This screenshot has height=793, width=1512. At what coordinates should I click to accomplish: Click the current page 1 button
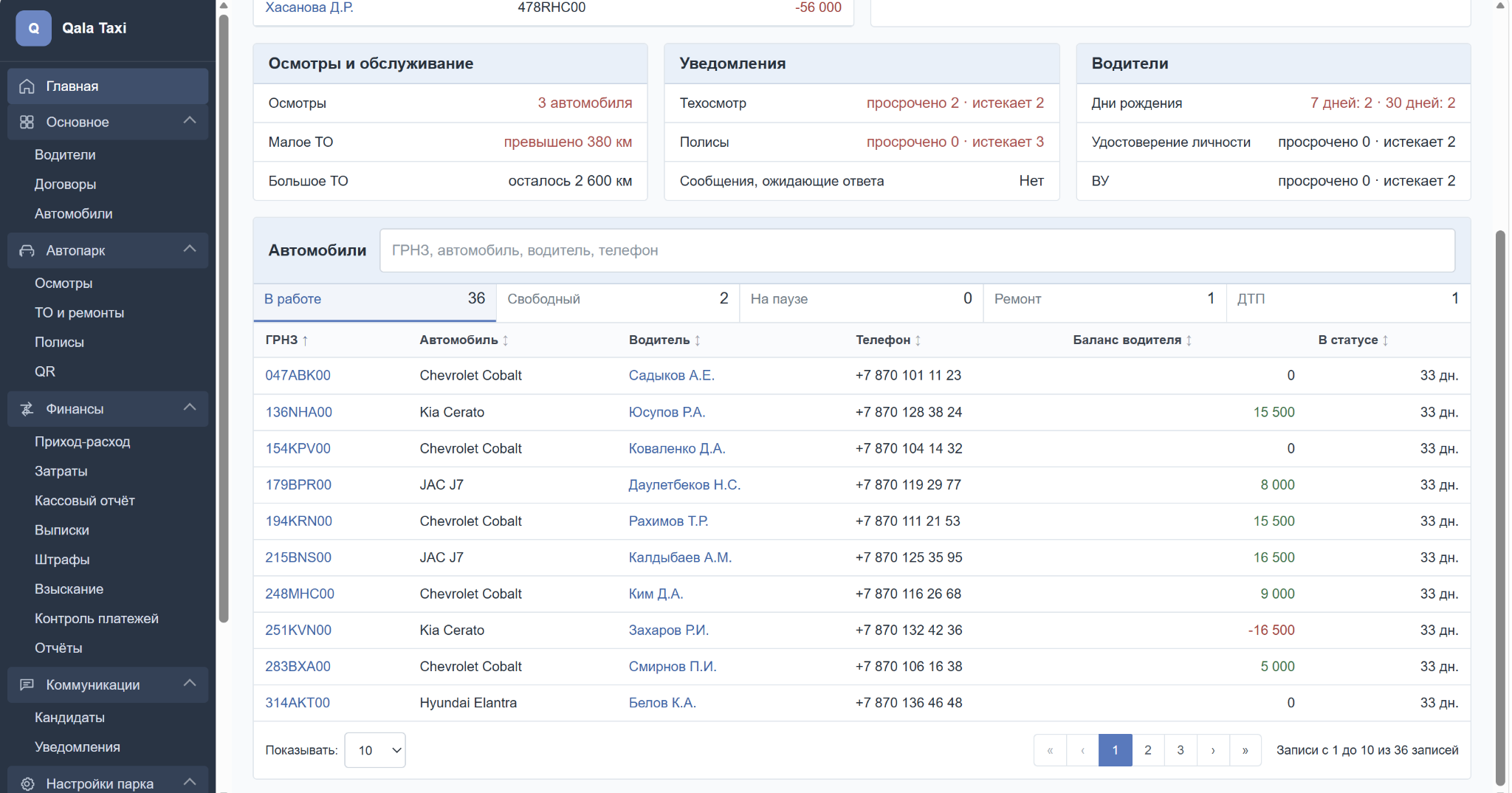click(x=1116, y=750)
